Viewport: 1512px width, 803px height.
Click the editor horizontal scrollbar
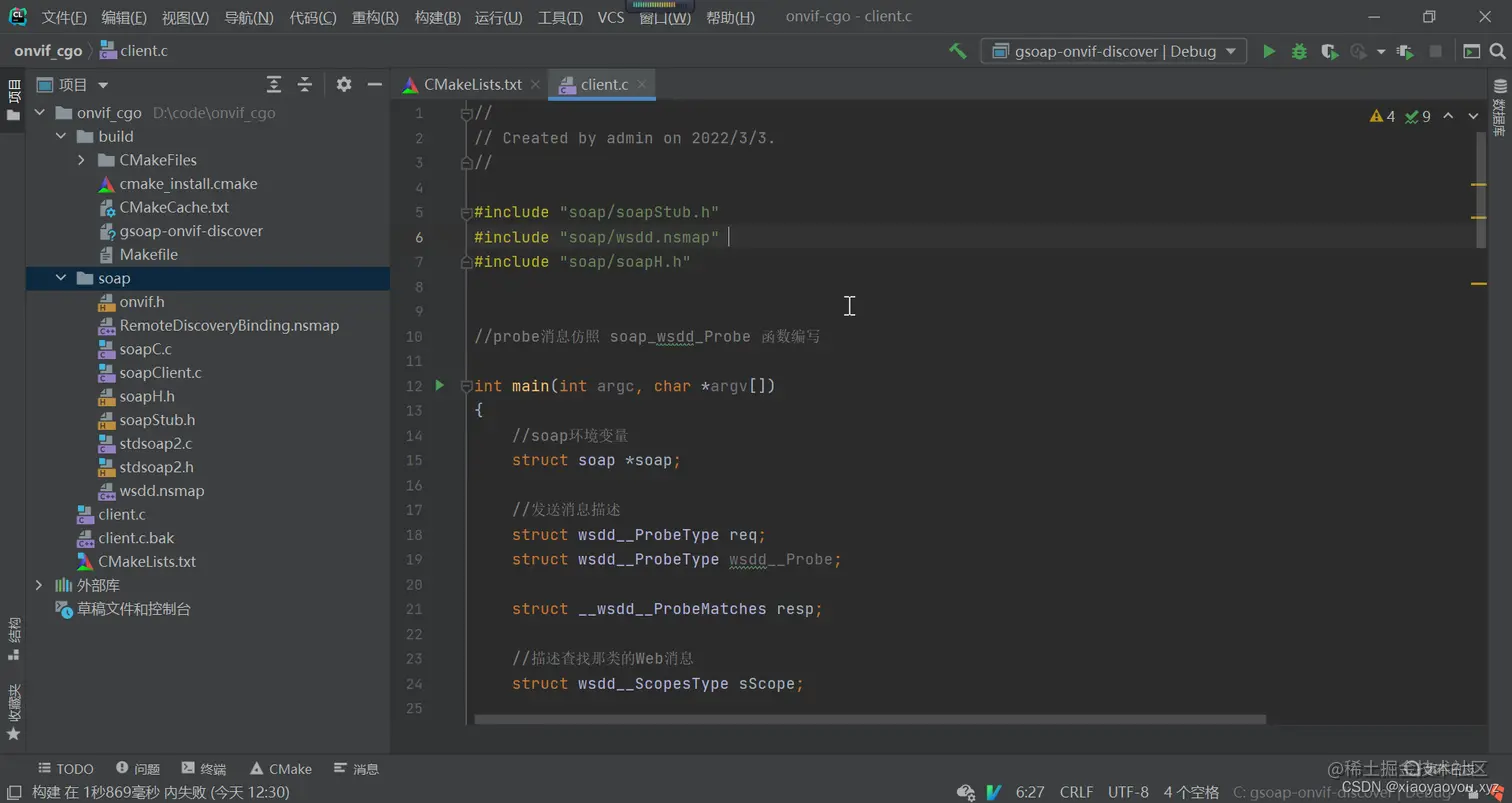[x=870, y=719]
